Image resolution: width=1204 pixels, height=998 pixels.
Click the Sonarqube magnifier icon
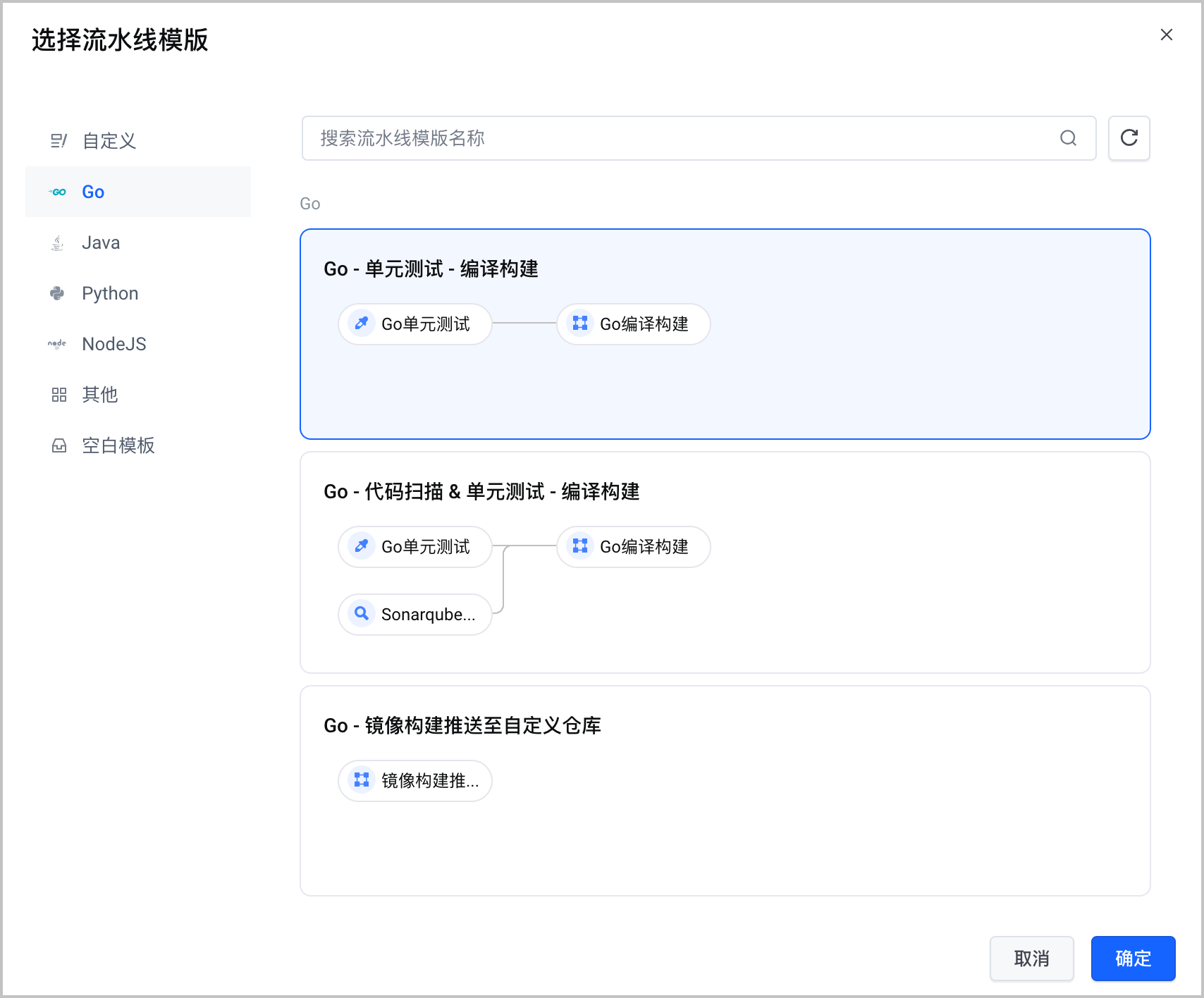[362, 614]
